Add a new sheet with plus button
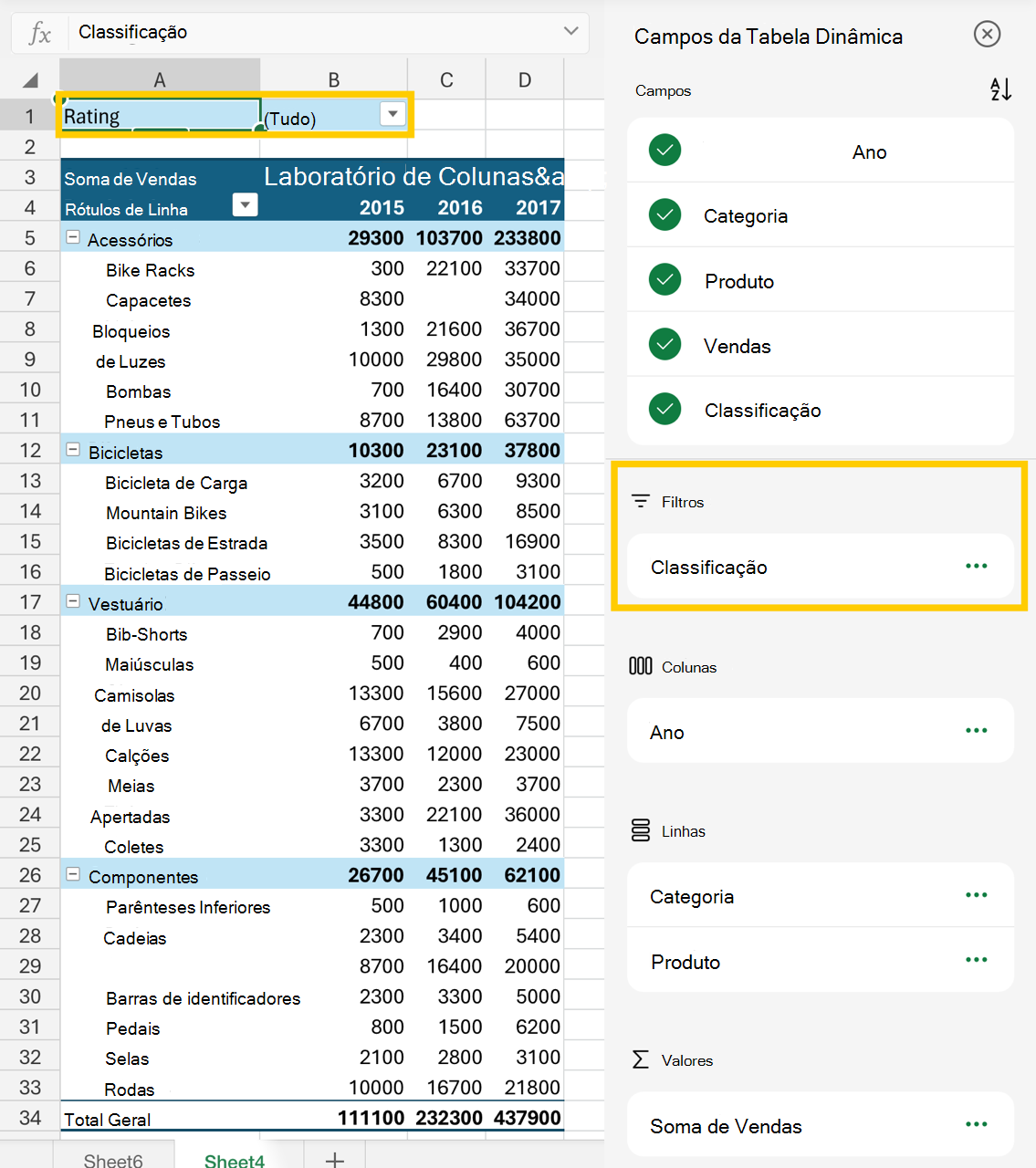This screenshot has width=1036, height=1168. pos(335,1159)
